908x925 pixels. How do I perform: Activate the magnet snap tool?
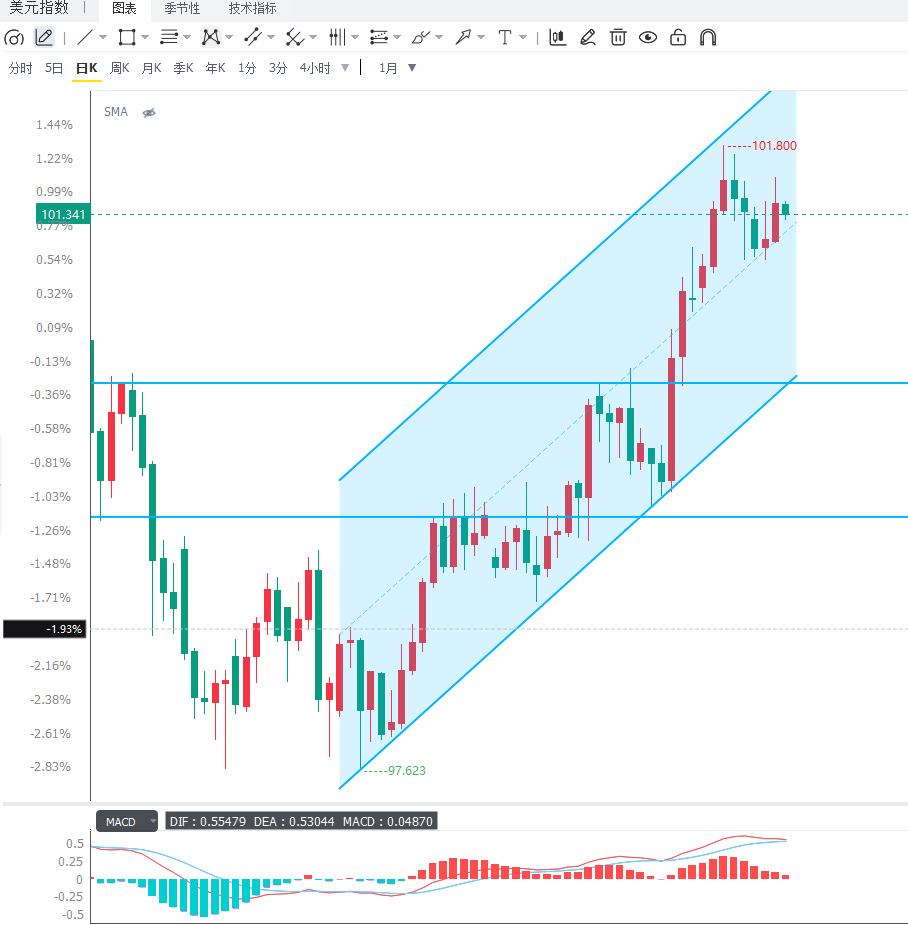(x=707, y=38)
